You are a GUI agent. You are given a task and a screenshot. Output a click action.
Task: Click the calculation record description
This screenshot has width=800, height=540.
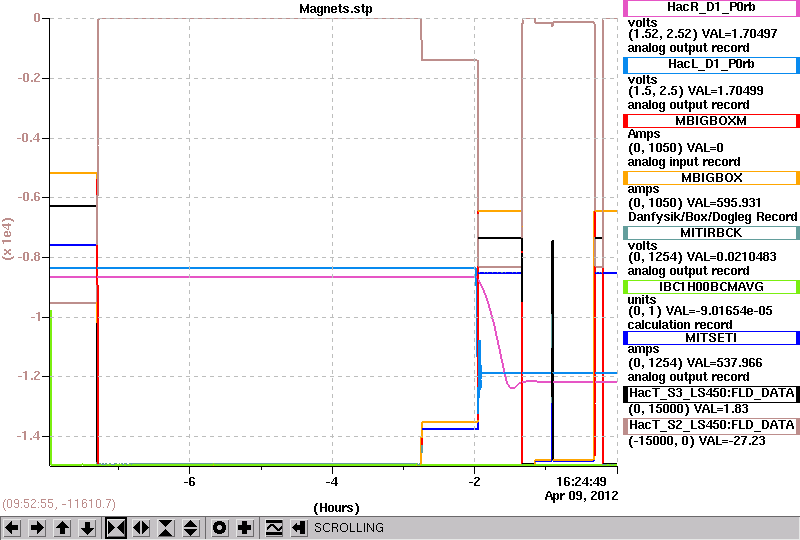(x=680, y=325)
